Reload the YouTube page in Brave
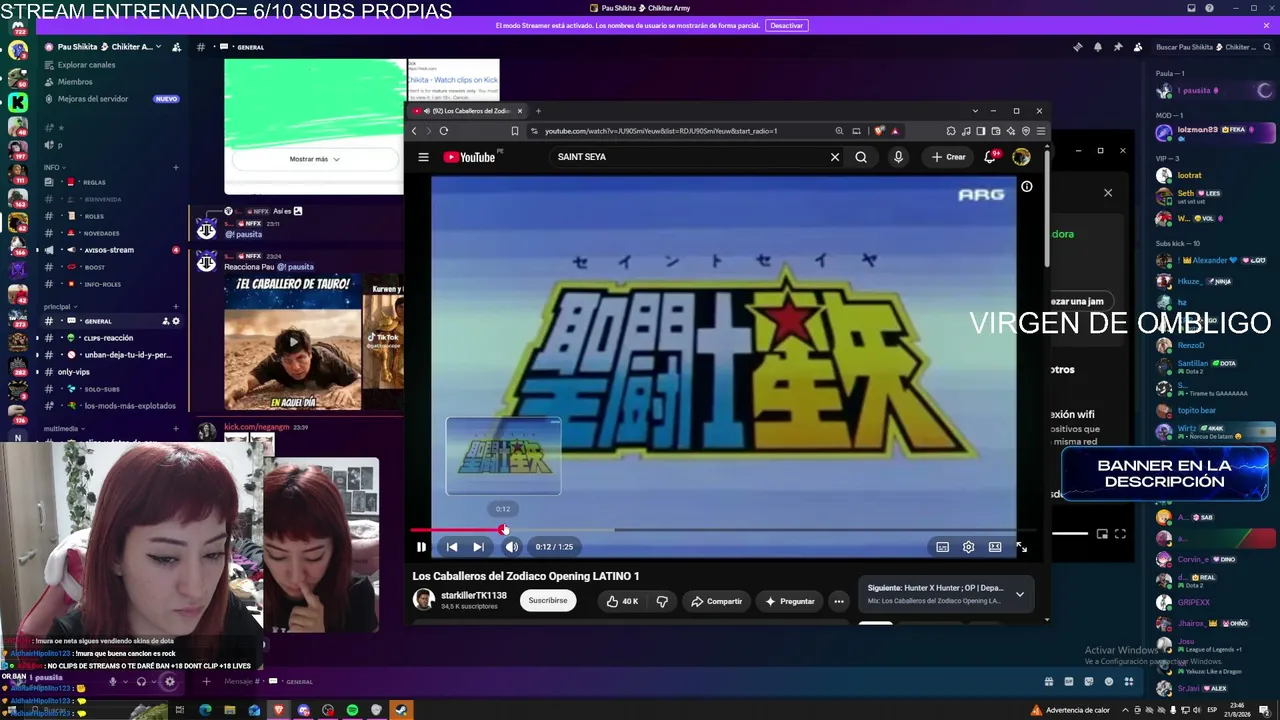Viewport: 1280px width, 720px height. (444, 131)
